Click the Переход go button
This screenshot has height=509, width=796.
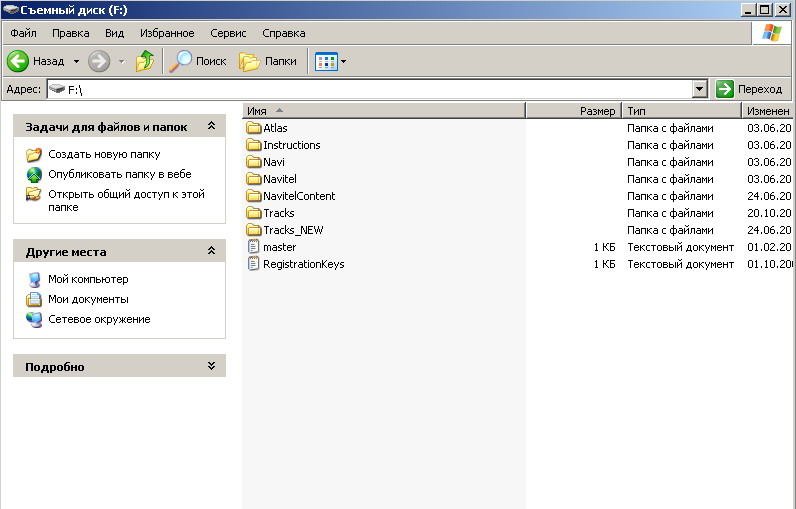point(750,89)
